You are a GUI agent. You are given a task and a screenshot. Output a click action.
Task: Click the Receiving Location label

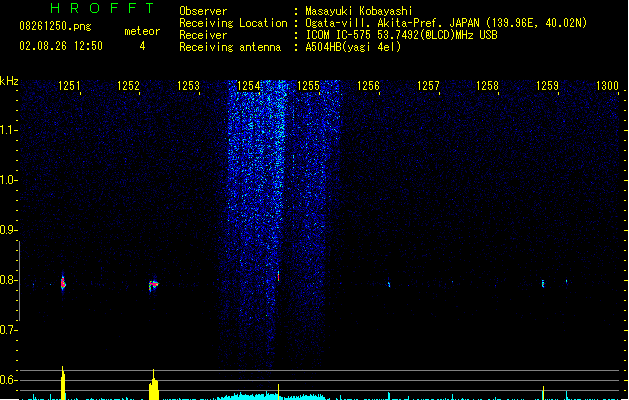233,23
